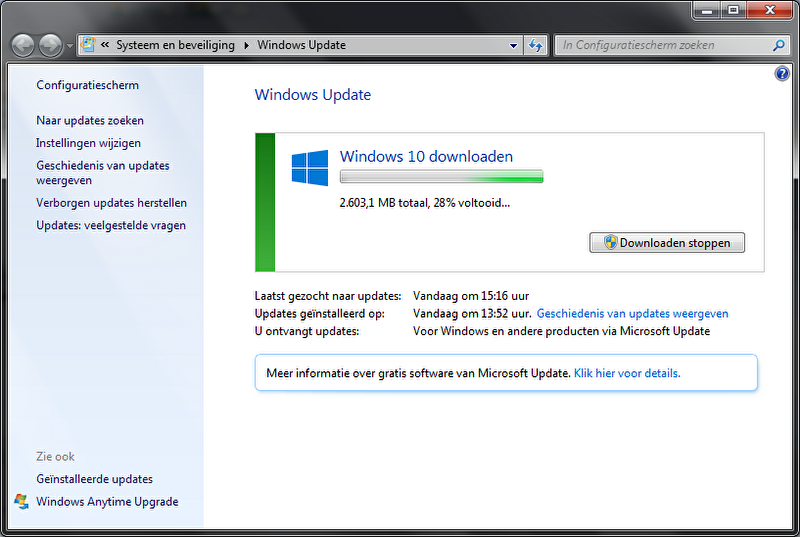
Task: Select Systeem en beveiliging breadcrumb
Action: click(175, 45)
